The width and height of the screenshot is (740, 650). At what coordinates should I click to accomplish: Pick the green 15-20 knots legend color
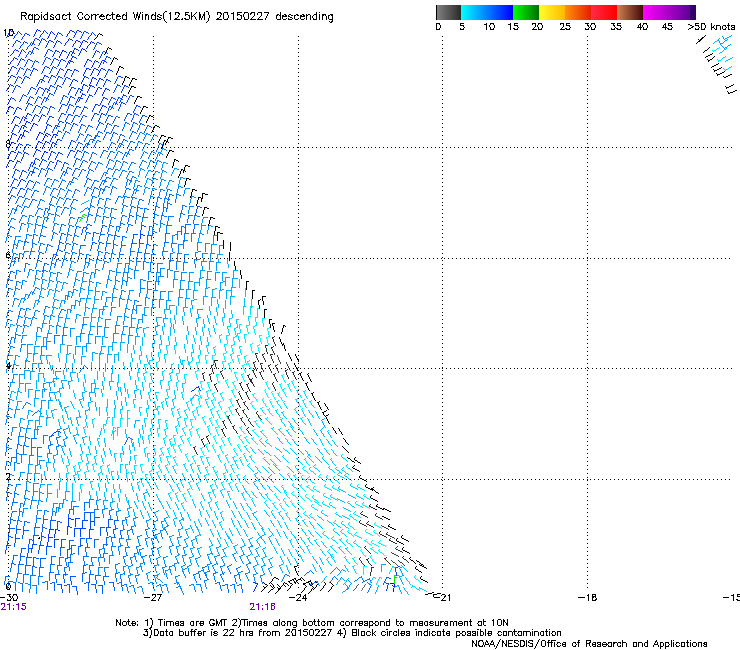[x=526, y=12]
